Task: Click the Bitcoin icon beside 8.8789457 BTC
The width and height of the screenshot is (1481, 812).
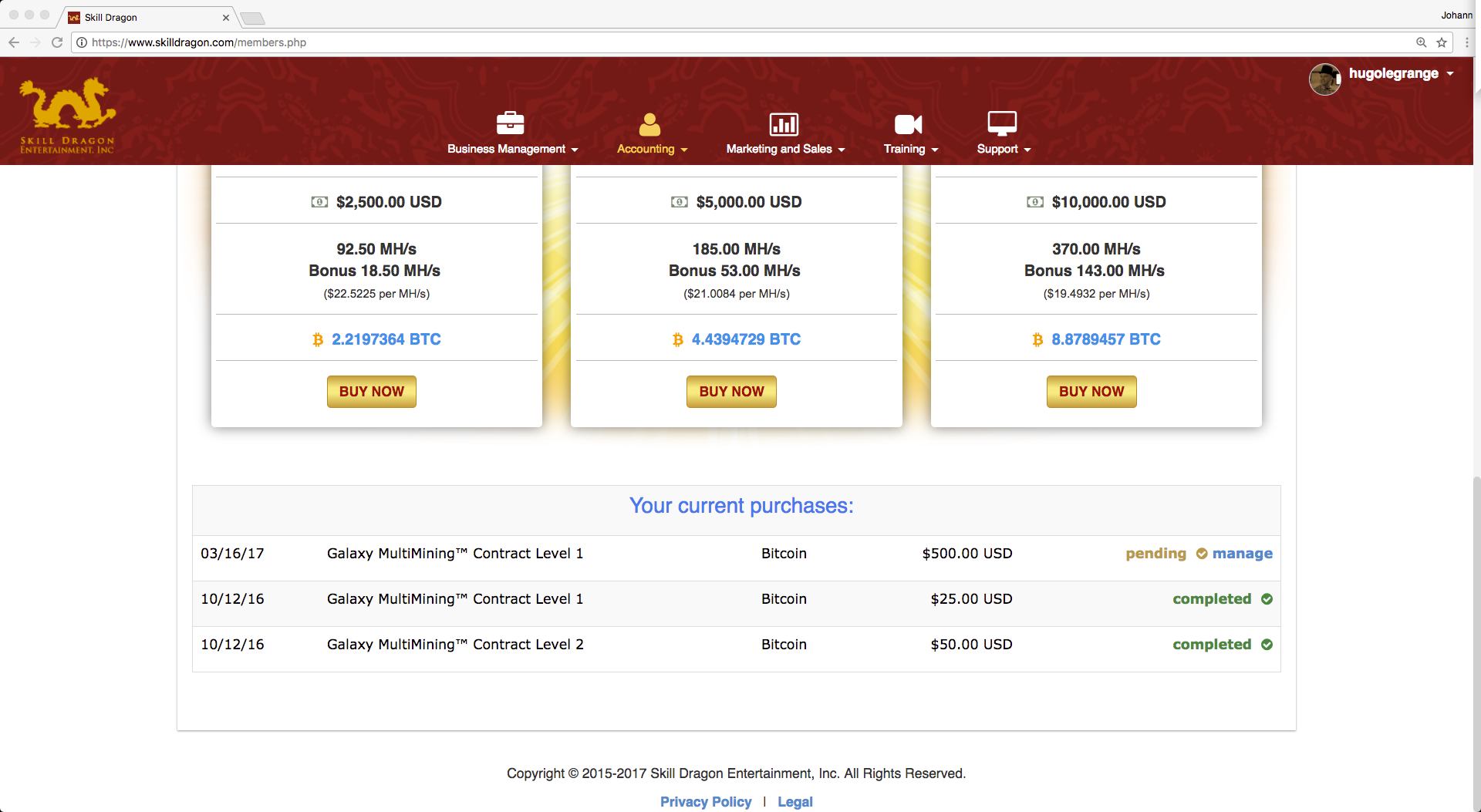Action: coord(1037,340)
